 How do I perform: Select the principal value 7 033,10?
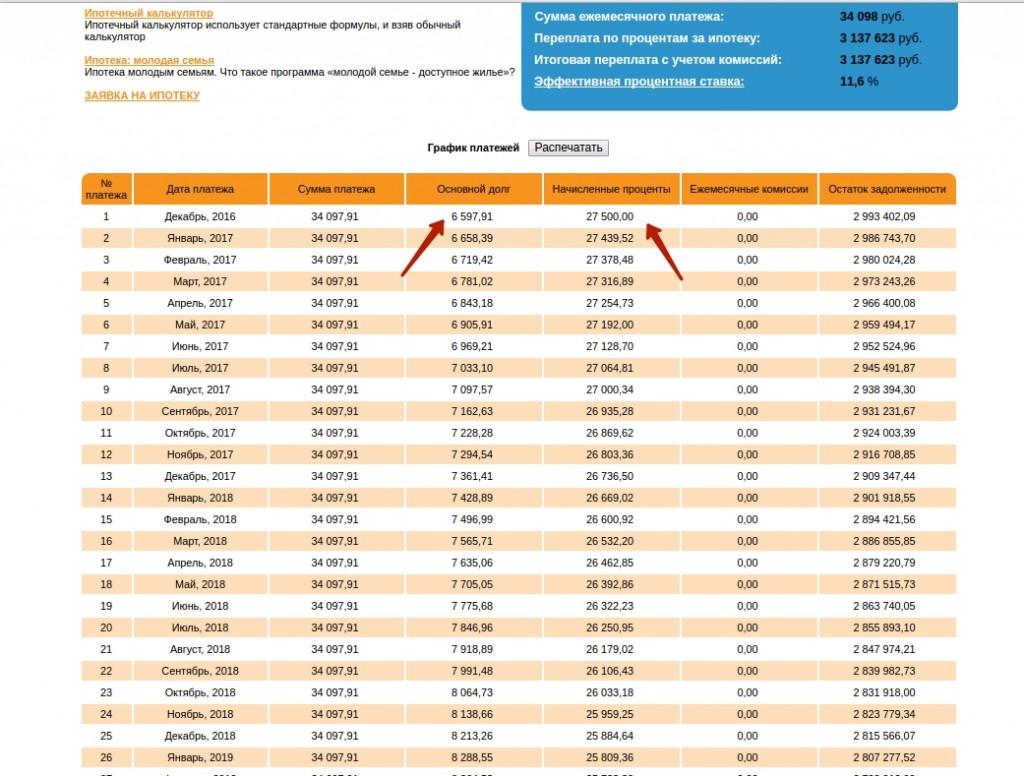point(472,368)
